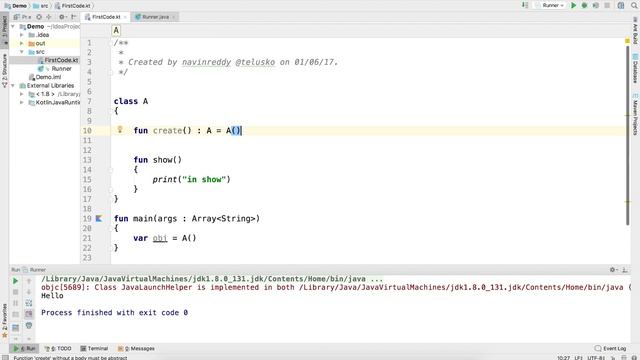Rerun Runner with green play in Run panel
The width and height of the screenshot is (640, 360).
click(x=16, y=281)
